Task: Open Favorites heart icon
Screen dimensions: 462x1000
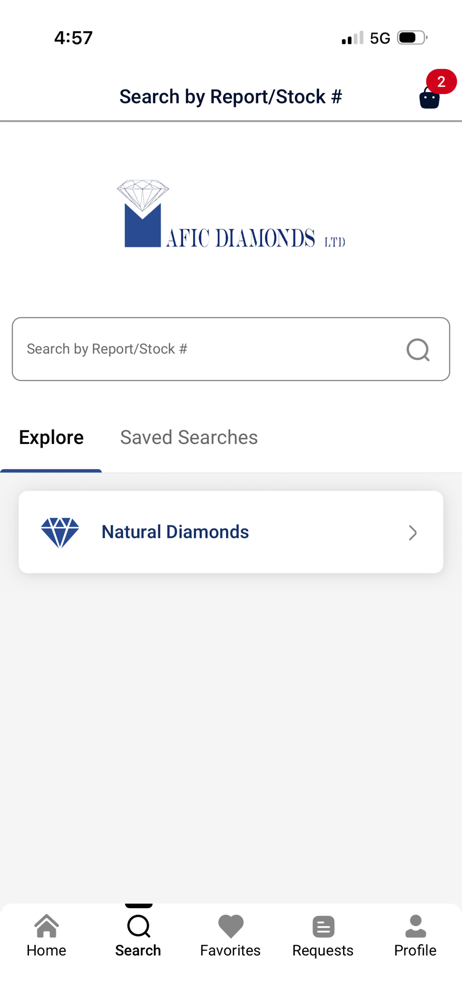Action: pos(230,926)
